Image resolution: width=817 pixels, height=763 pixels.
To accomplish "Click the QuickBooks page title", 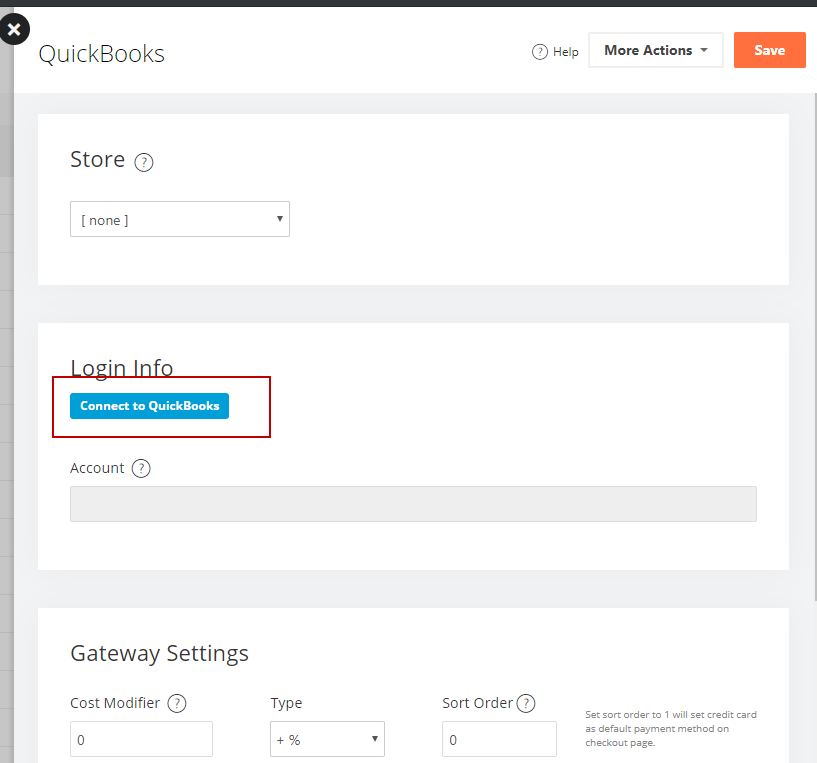I will click(x=102, y=54).
